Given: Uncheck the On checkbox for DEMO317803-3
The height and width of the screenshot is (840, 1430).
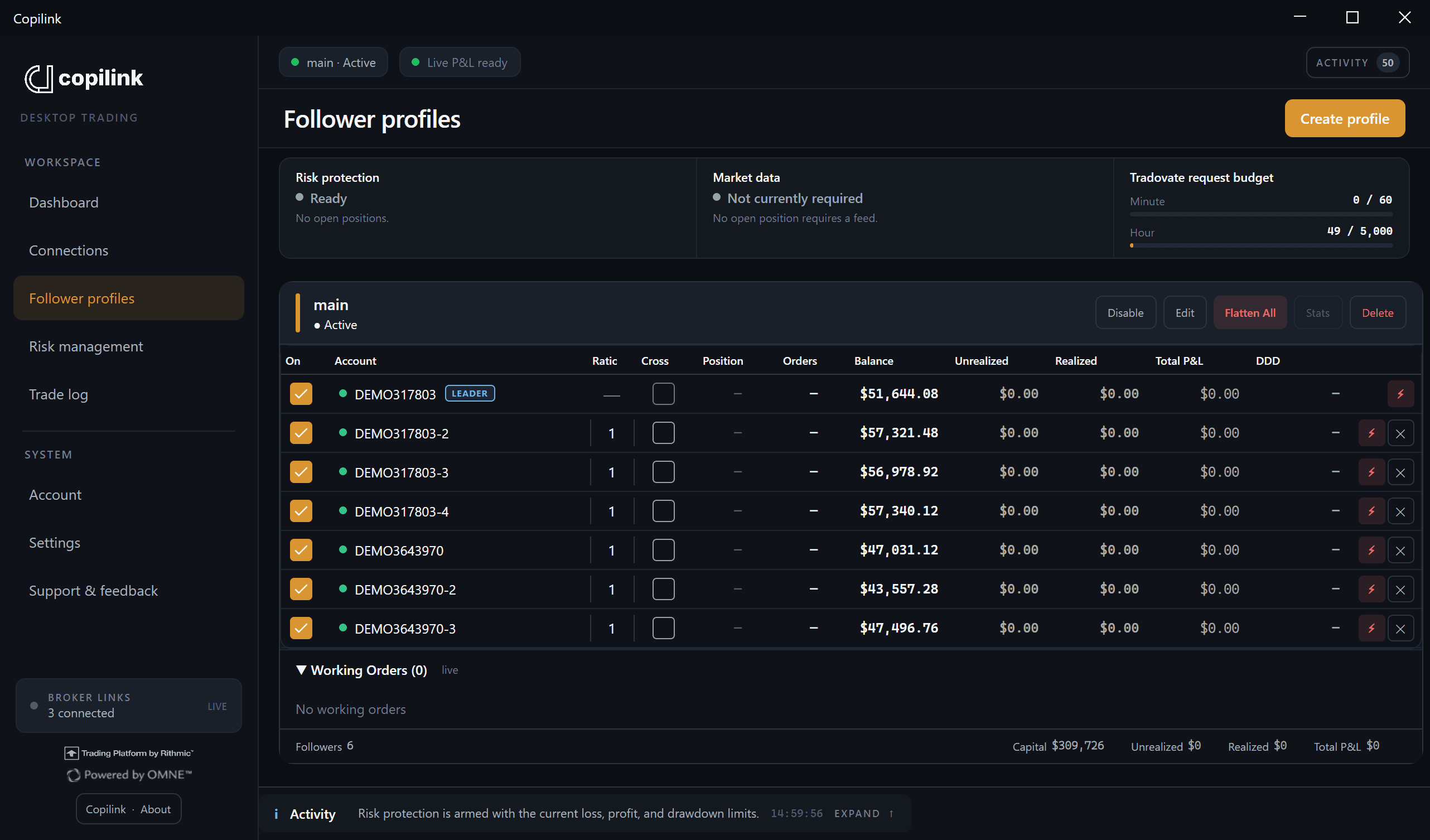Looking at the screenshot, I should pos(301,472).
